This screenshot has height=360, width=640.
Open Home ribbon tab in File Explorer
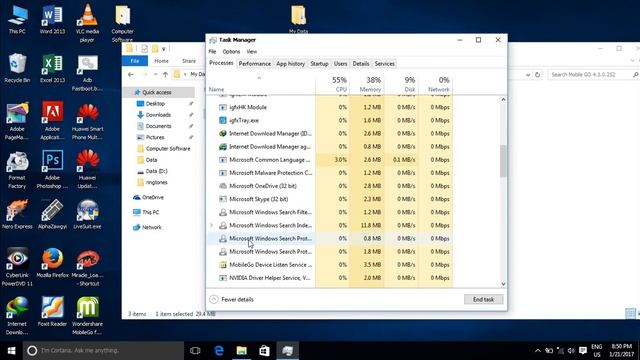[x=162, y=61]
